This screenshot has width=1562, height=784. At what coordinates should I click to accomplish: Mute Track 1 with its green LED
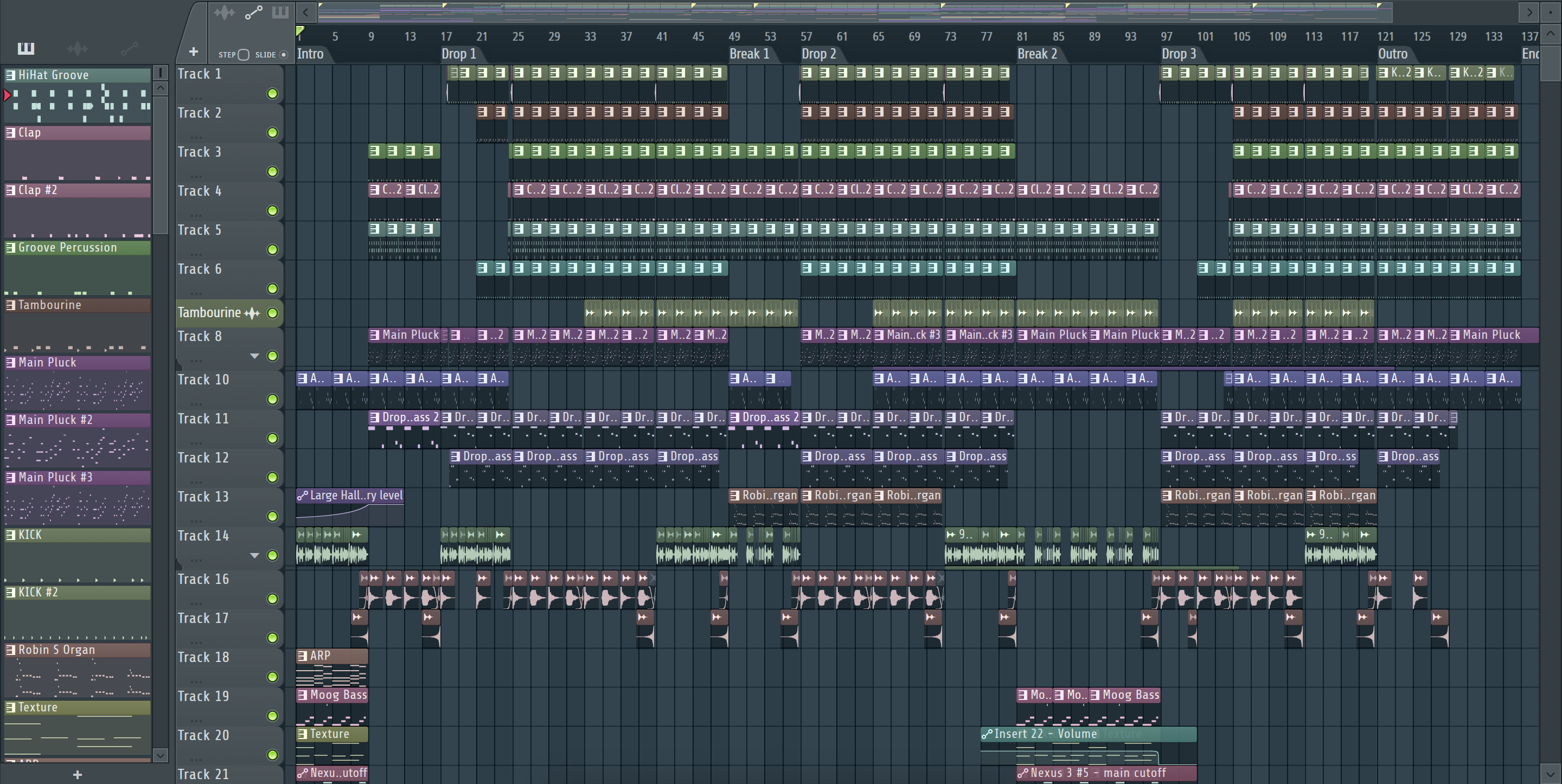pos(272,93)
